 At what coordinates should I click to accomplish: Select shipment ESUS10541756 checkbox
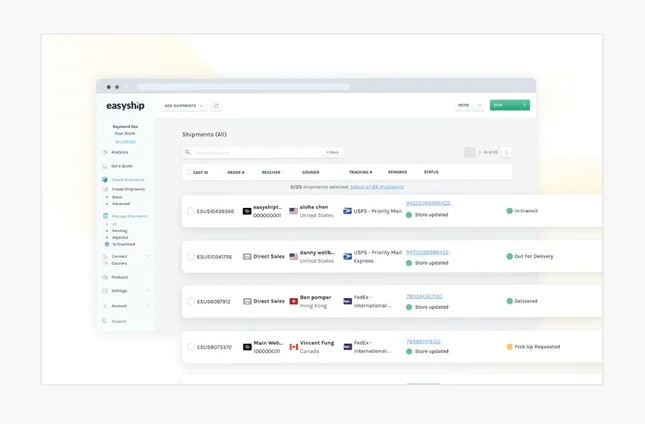[x=190, y=257]
